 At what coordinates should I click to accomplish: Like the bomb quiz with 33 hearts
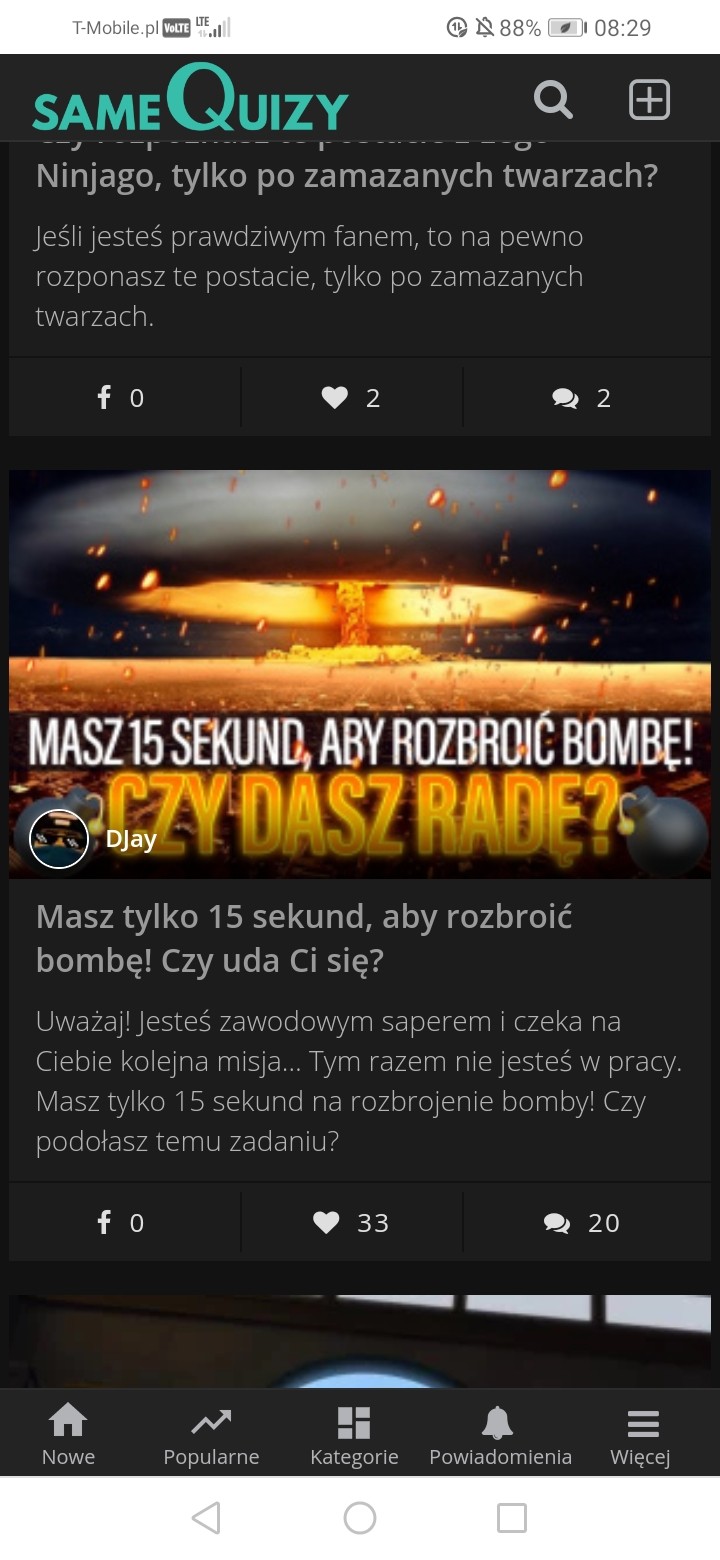351,1222
